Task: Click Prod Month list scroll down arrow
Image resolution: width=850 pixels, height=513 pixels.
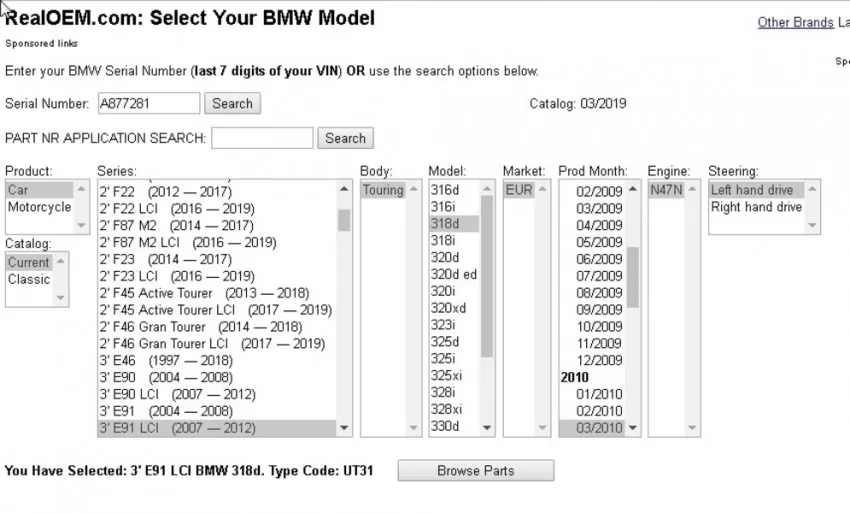Action: click(633, 428)
